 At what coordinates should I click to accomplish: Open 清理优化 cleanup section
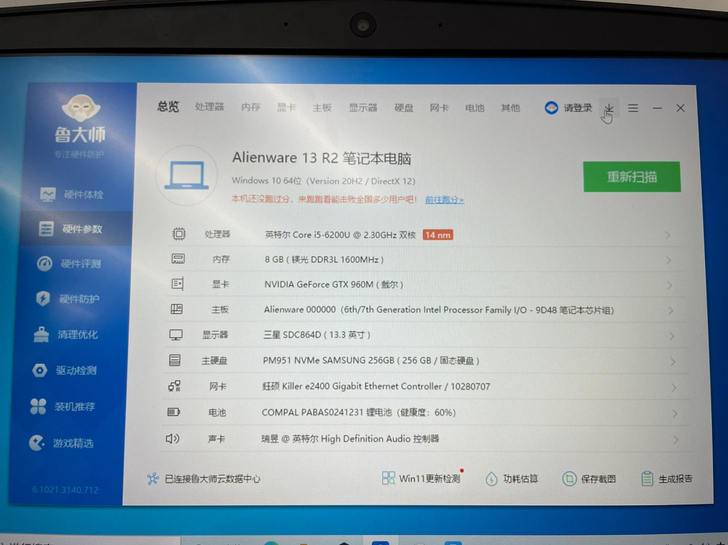point(65,334)
